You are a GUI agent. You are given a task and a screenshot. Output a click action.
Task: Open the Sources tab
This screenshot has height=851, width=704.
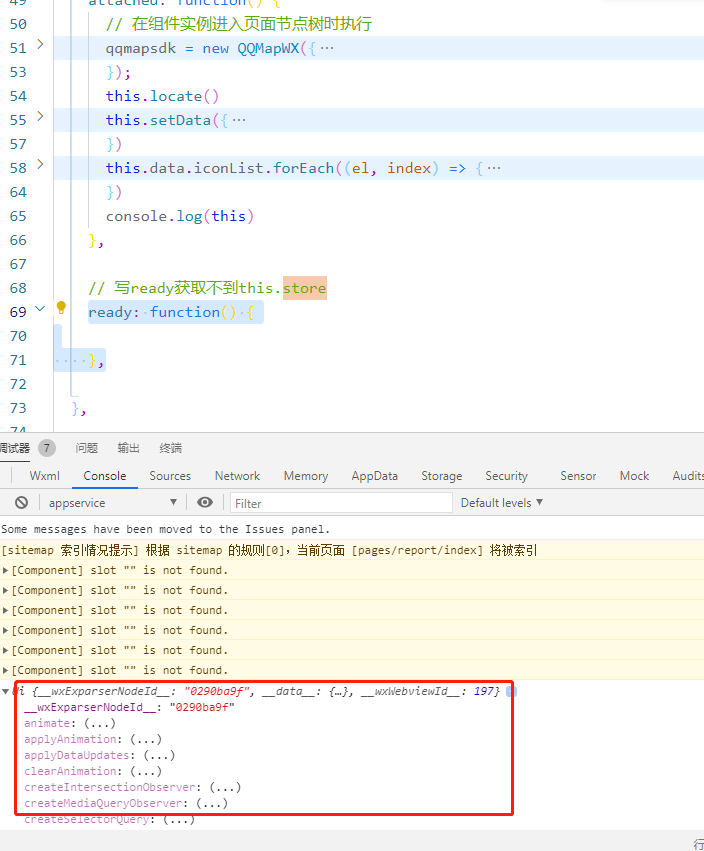170,476
